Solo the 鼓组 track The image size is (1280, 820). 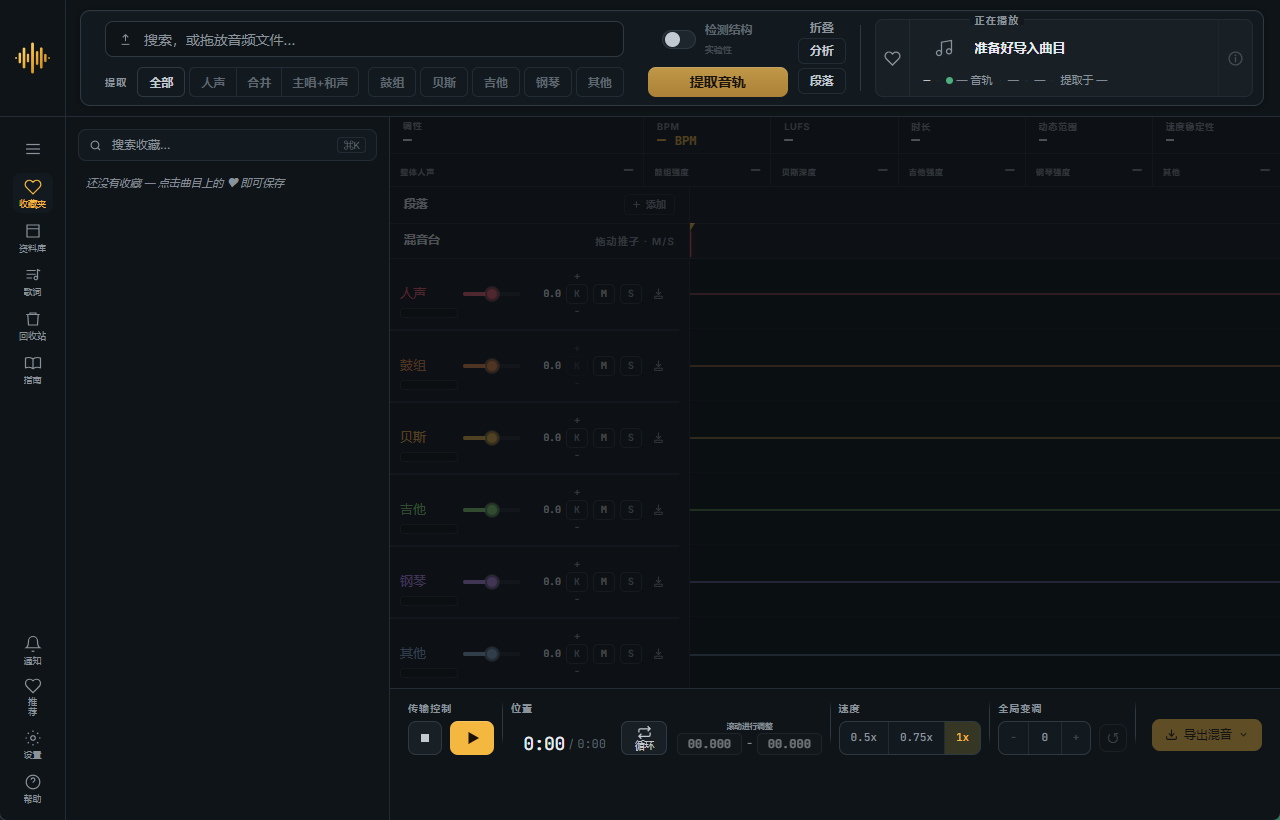pos(630,366)
